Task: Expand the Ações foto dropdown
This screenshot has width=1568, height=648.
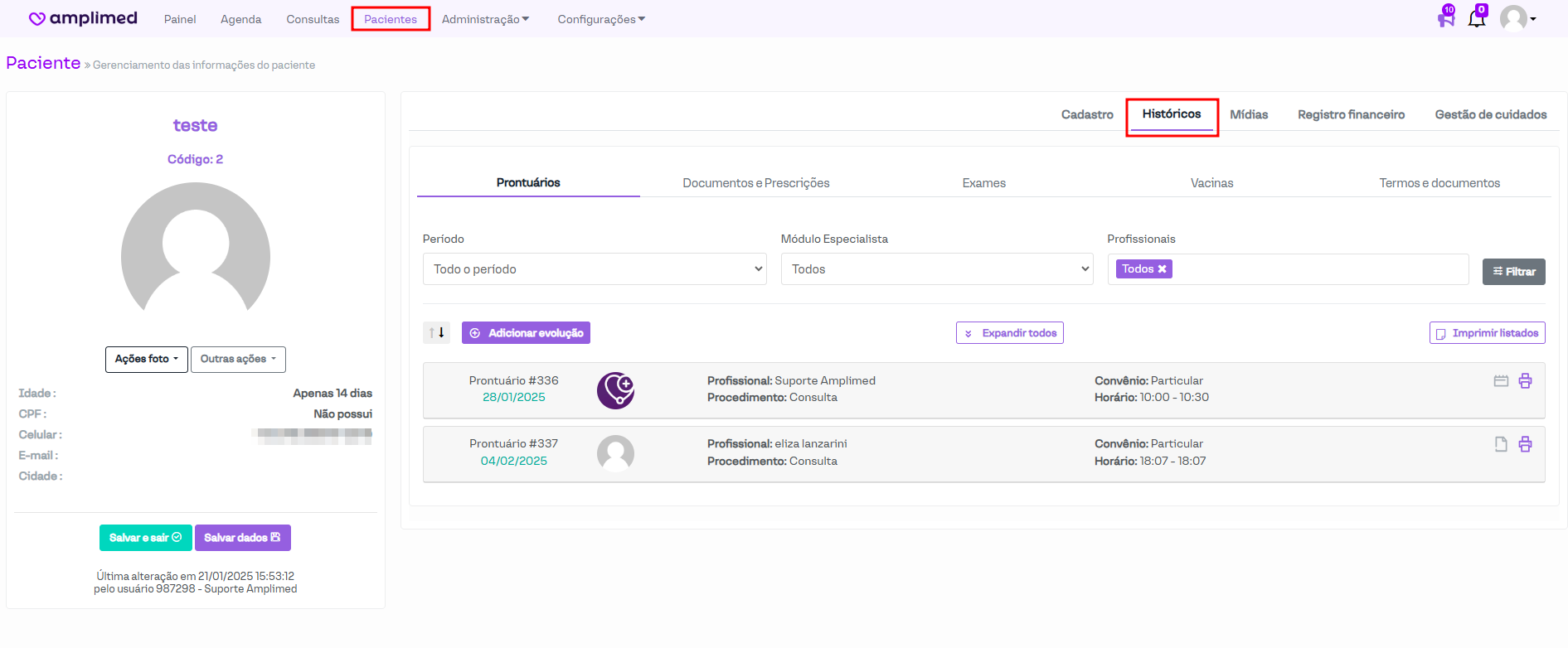Action: [147, 360]
